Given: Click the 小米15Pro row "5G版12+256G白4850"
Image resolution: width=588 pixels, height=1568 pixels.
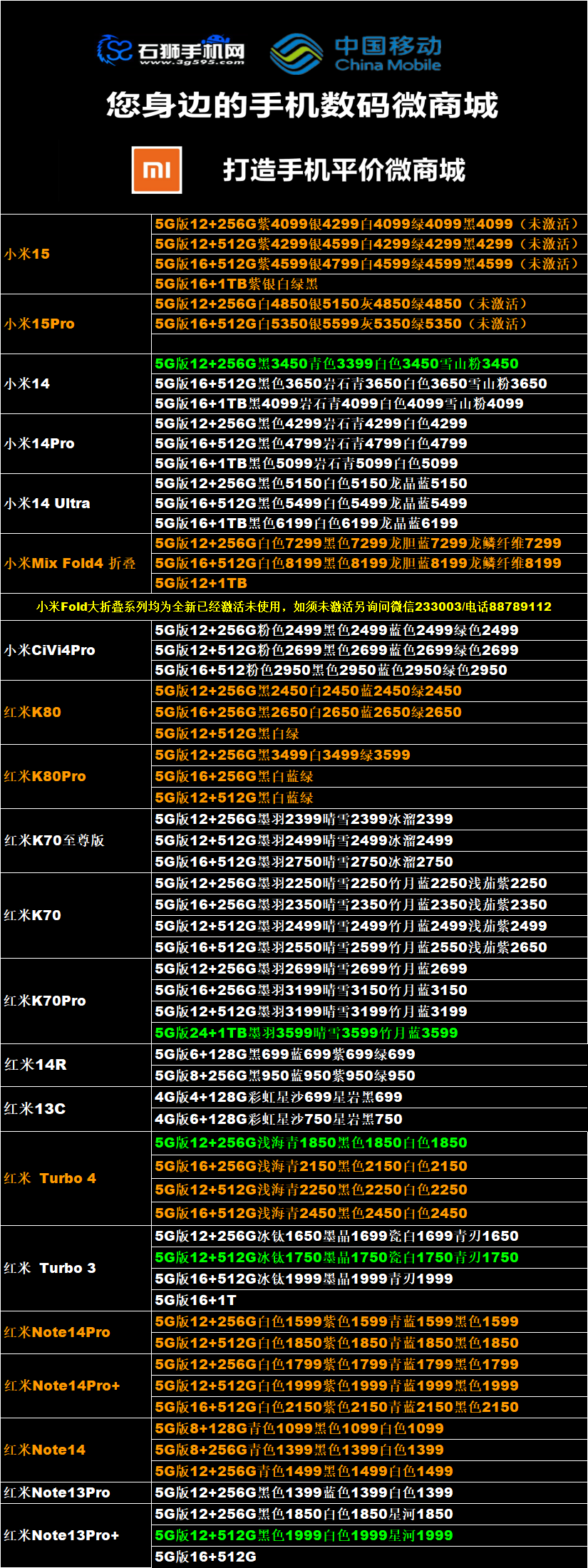Looking at the screenshot, I should pos(369,304).
